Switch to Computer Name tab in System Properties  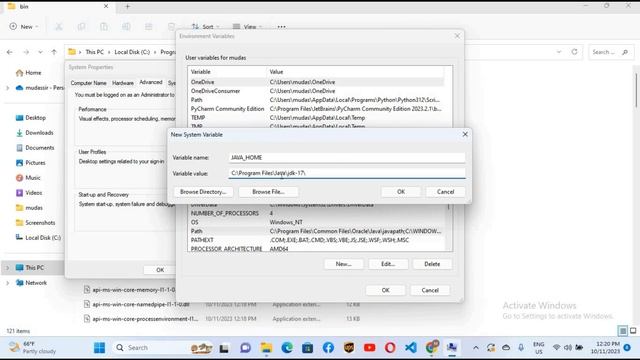coord(89,83)
